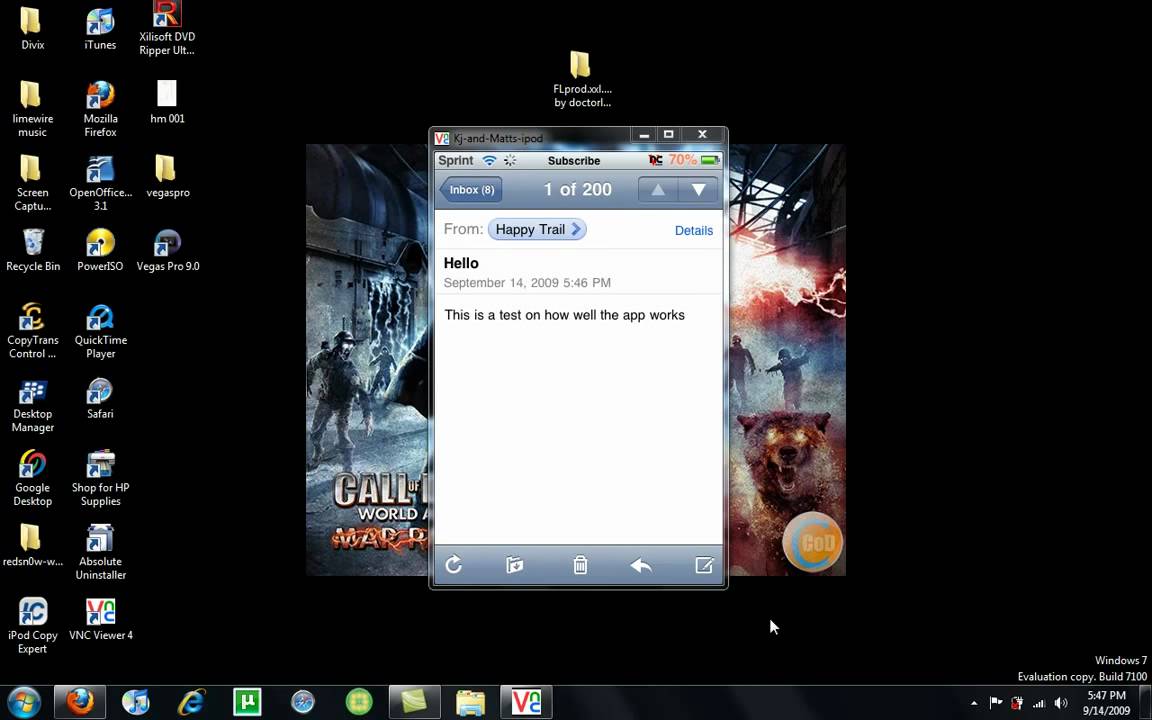Select the hm 001 file icon
Viewport: 1152px width, 720px height.
(x=167, y=101)
